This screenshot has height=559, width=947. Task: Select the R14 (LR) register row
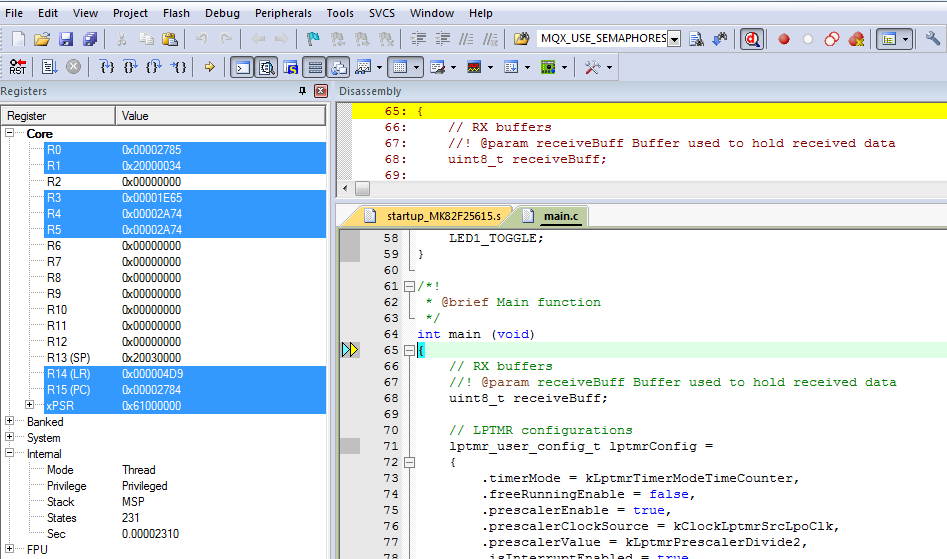click(70, 374)
